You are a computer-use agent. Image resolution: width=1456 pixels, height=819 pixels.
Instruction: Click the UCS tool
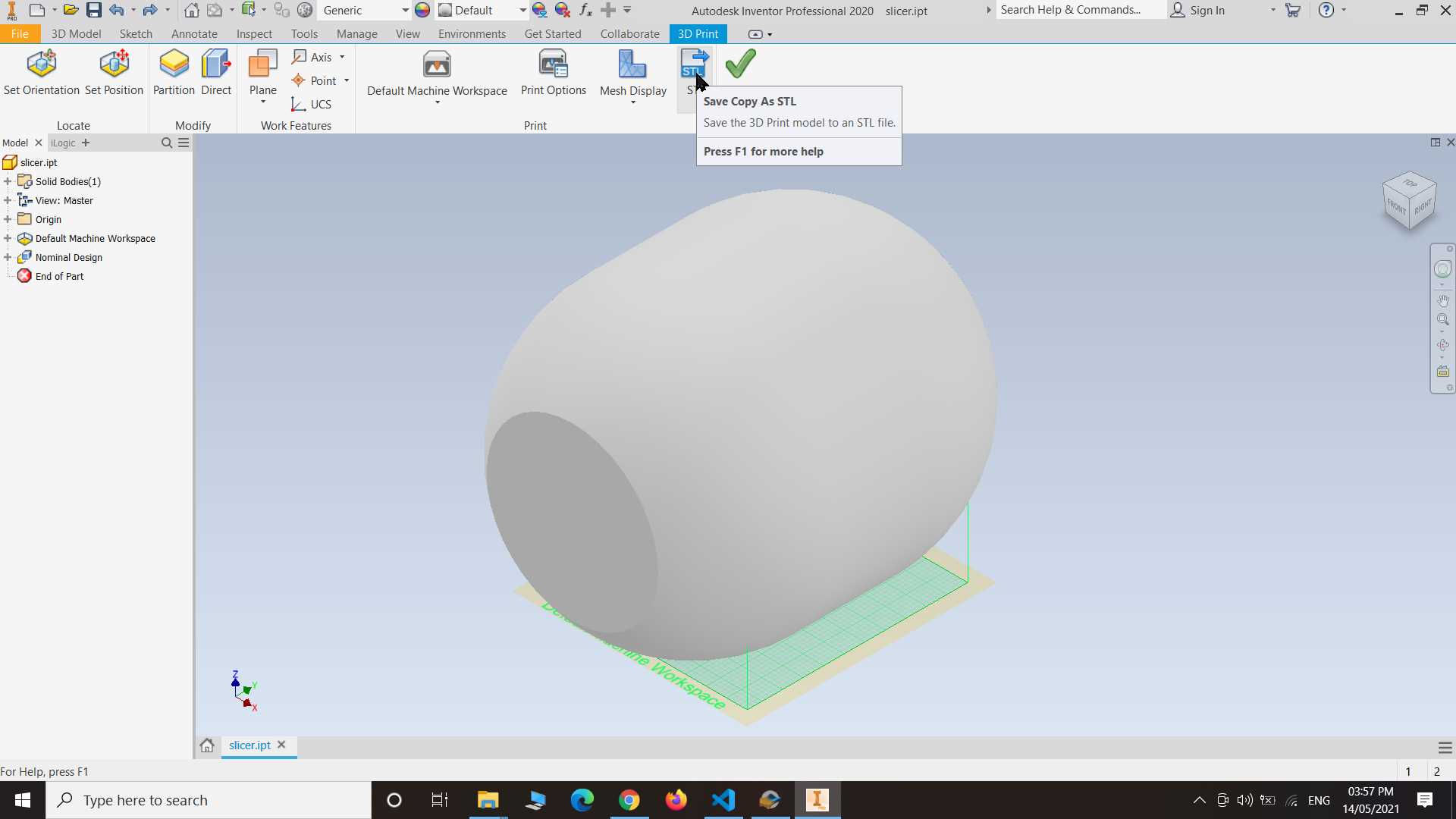(312, 104)
